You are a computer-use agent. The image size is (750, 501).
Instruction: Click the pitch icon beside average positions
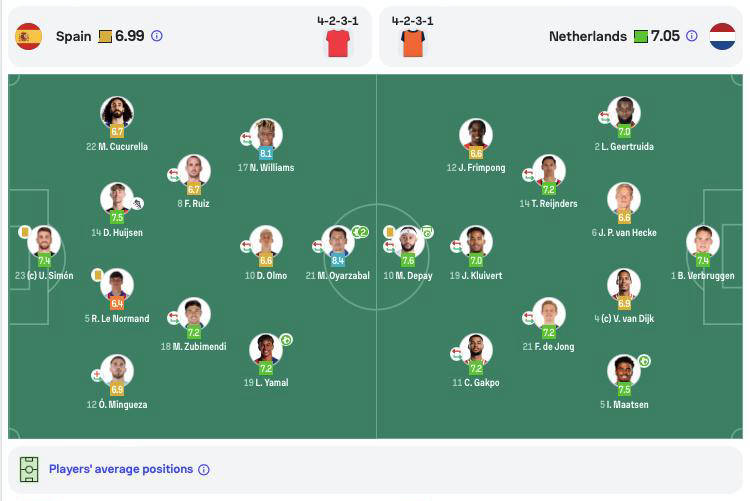point(29,469)
